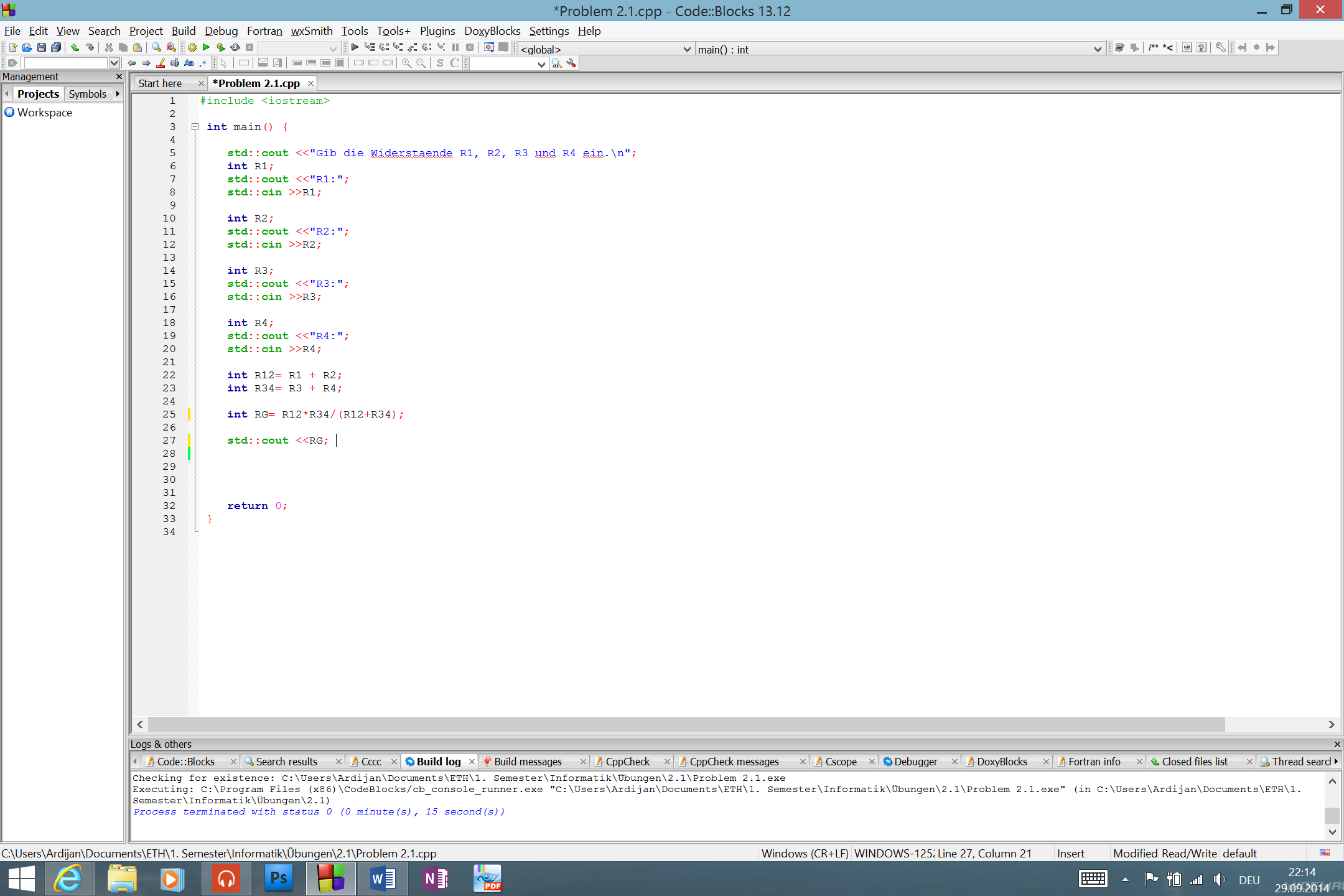This screenshot has width=1344, height=896.
Task: Click the Save all files icon
Action: [x=56, y=47]
